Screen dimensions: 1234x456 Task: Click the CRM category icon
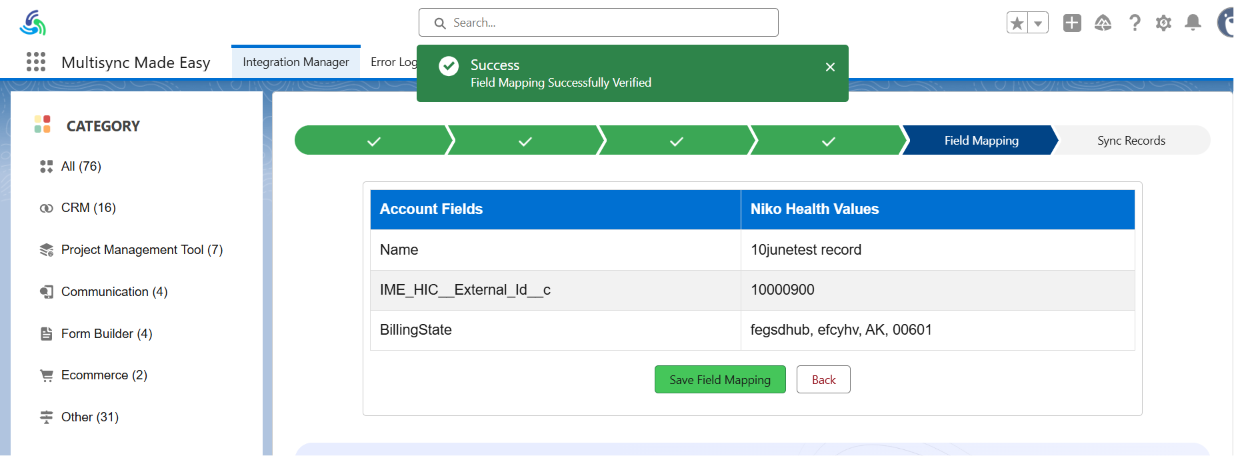pyautogui.click(x=46, y=208)
